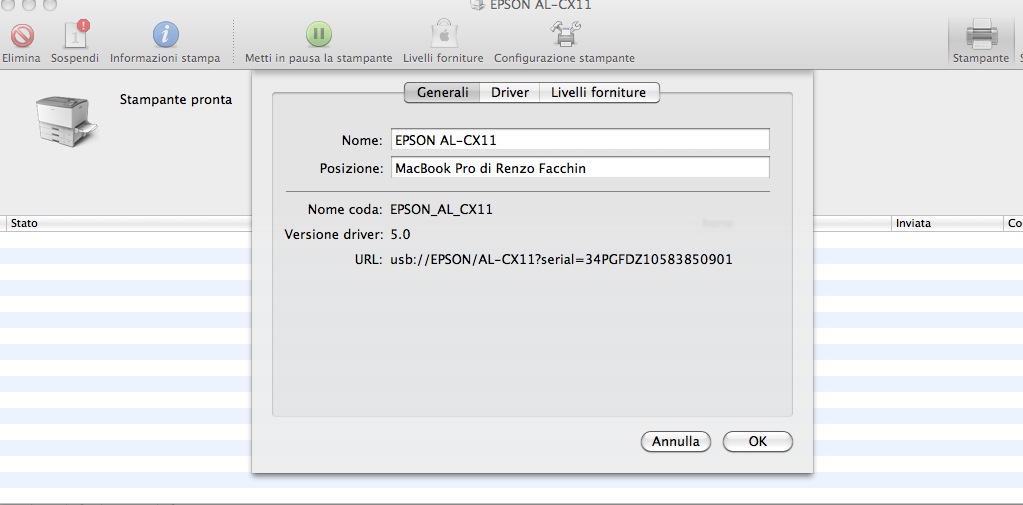
Task: Click the Nome coda label
Action: click(x=345, y=210)
